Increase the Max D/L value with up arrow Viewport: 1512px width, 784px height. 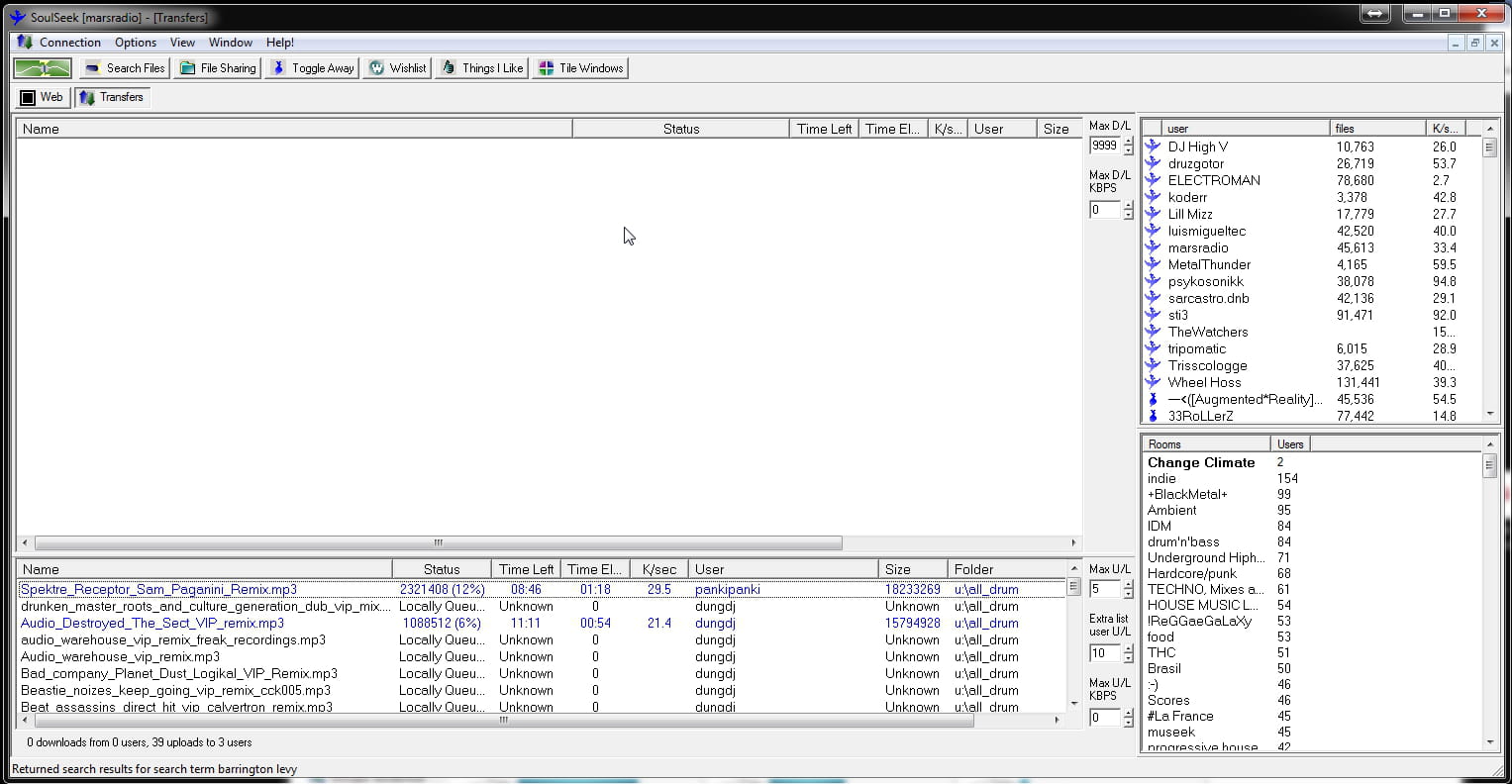coord(1128,142)
